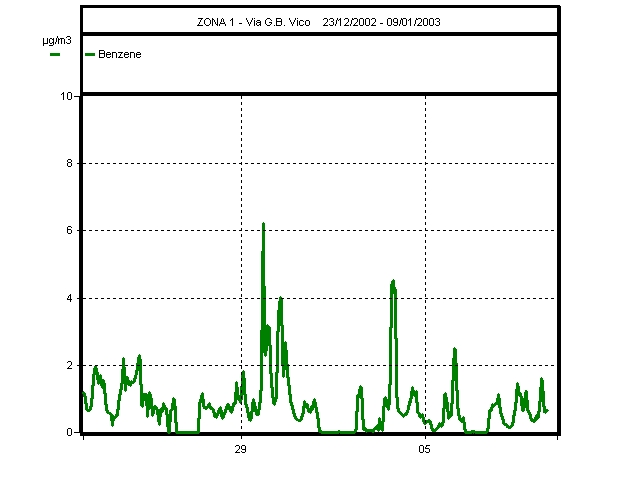Click the µg/m3 unit label

pyautogui.click(x=57, y=40)
